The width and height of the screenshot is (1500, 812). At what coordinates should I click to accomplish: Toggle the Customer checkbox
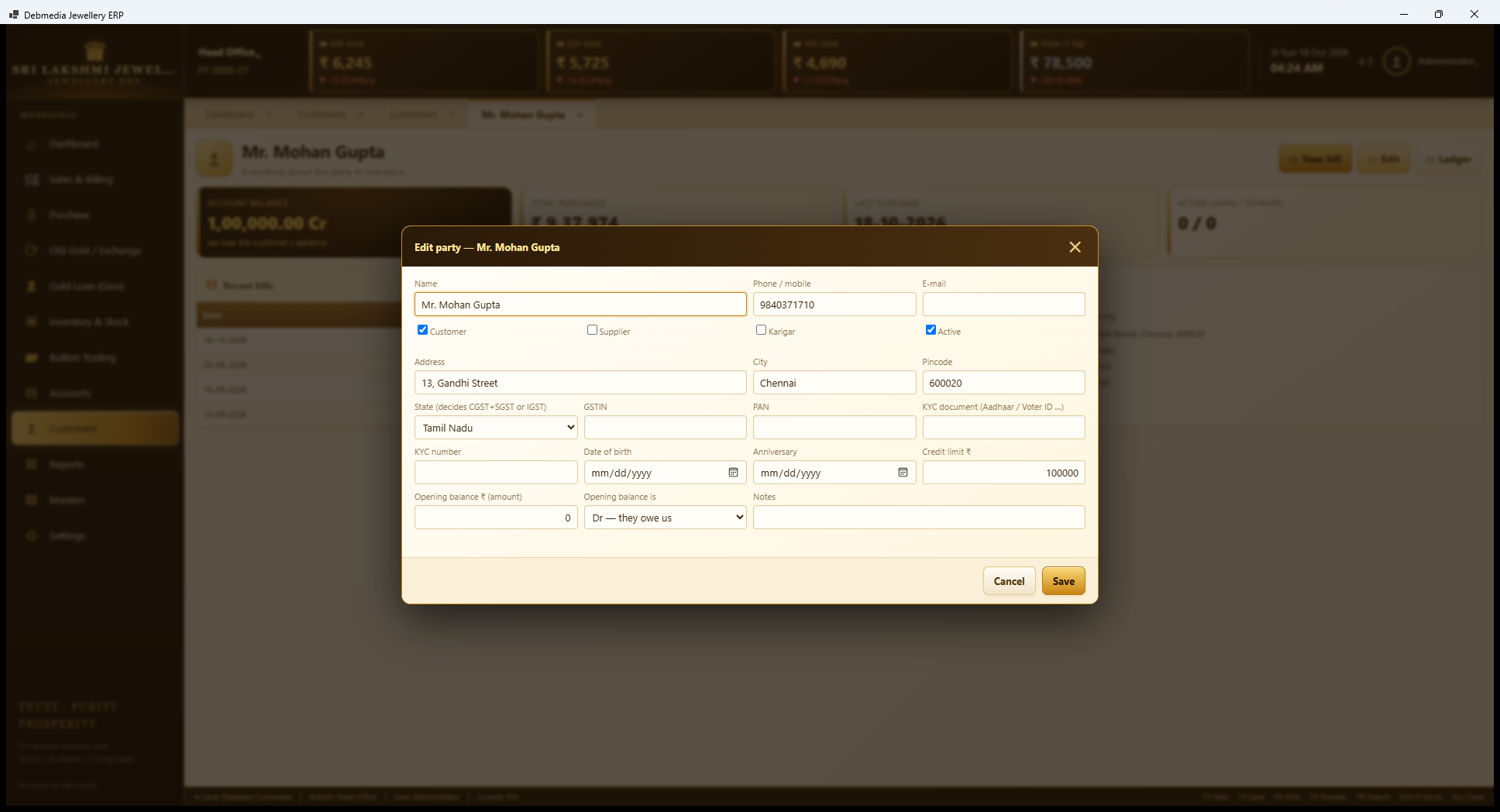[x=422, y=330]
